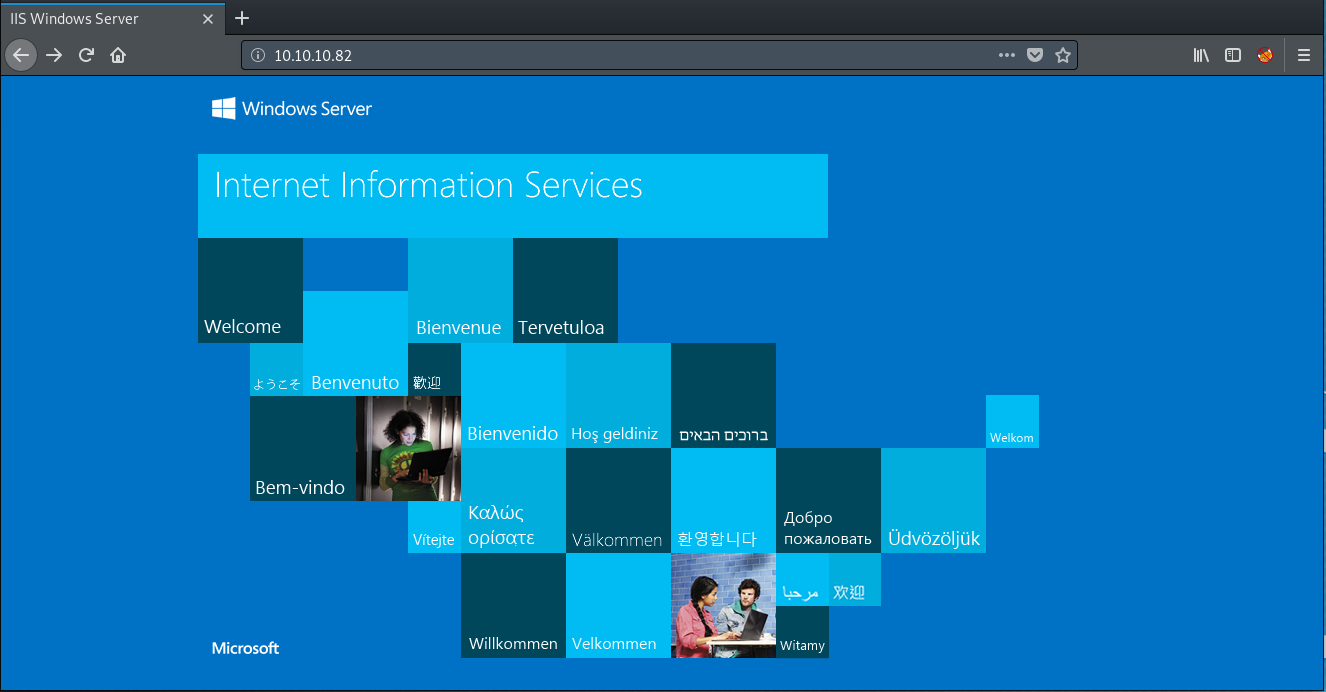Viewport: 1326px width, 692px height.
Task: Show site information for 10.10.10.82
Action: tap(257, 56)
